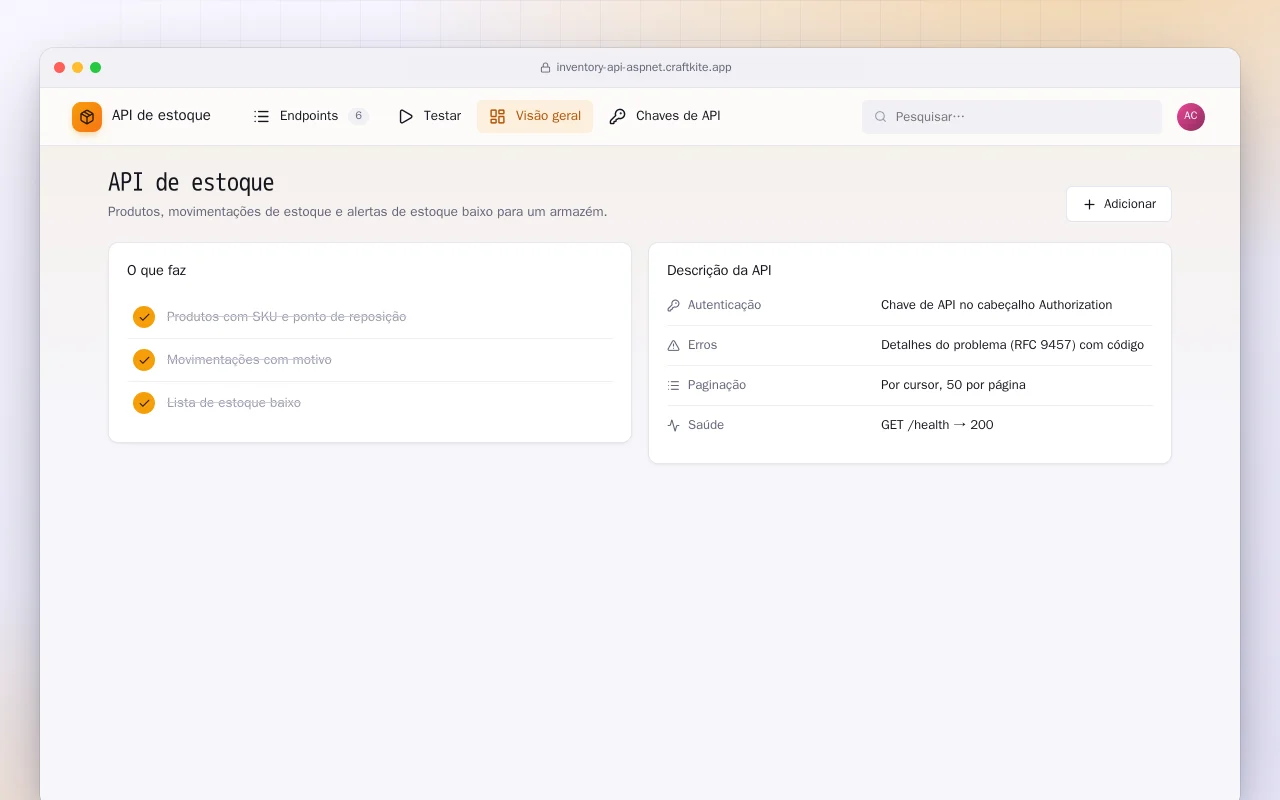
Task: Click the yellow minimize window button
Action: [x=78, y=68]
